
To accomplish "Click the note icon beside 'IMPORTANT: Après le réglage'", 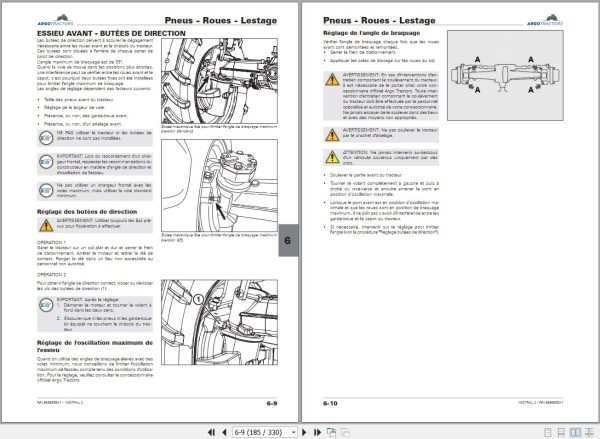I will (46, 305).
